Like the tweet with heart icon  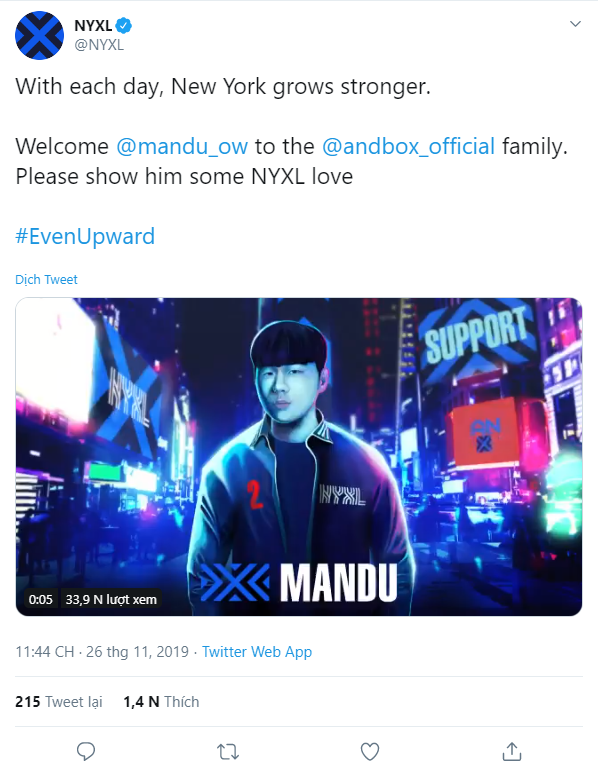click(x=370, y=751)
